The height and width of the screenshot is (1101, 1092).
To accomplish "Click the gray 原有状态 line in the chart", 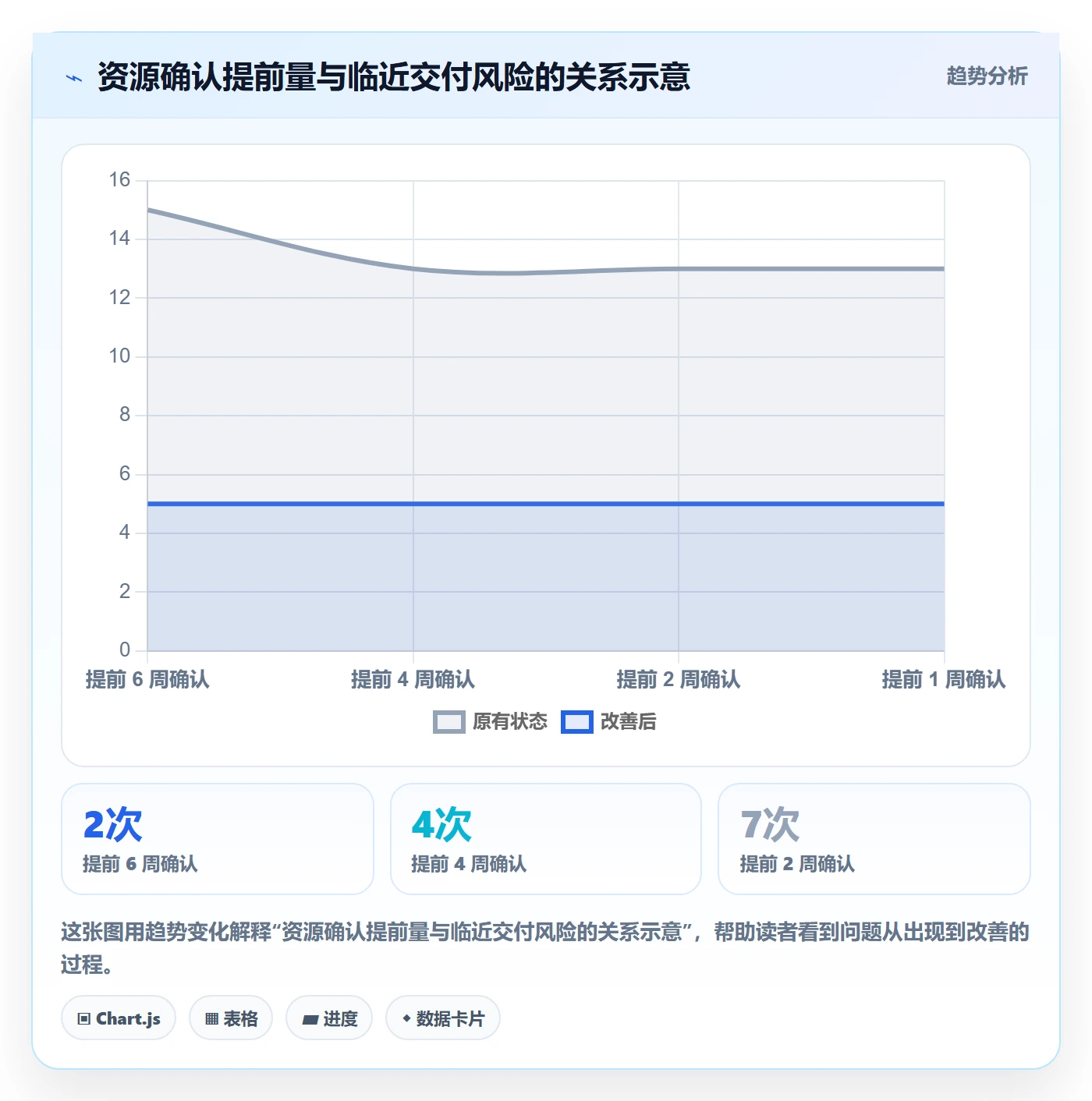I will pos(546,272).
